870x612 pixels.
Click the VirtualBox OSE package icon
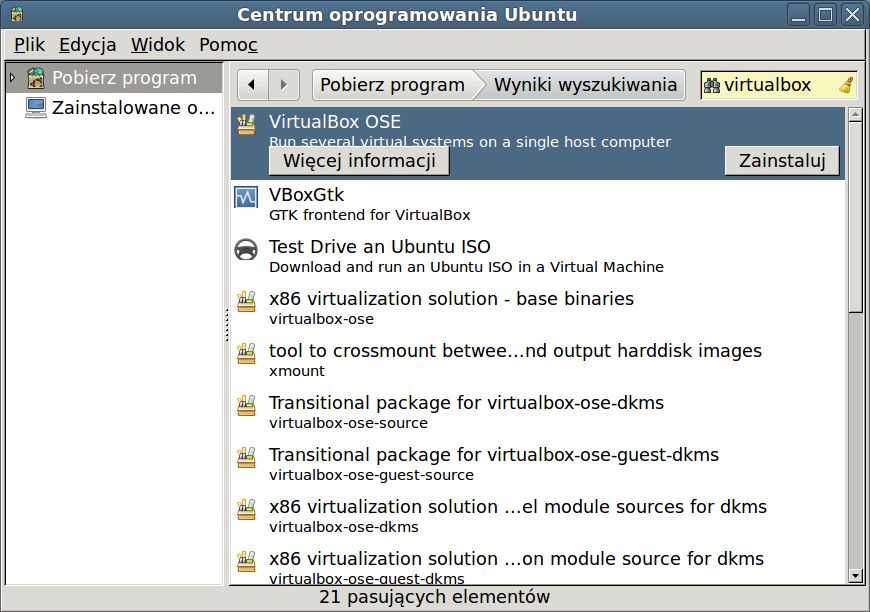coord(246,124)
